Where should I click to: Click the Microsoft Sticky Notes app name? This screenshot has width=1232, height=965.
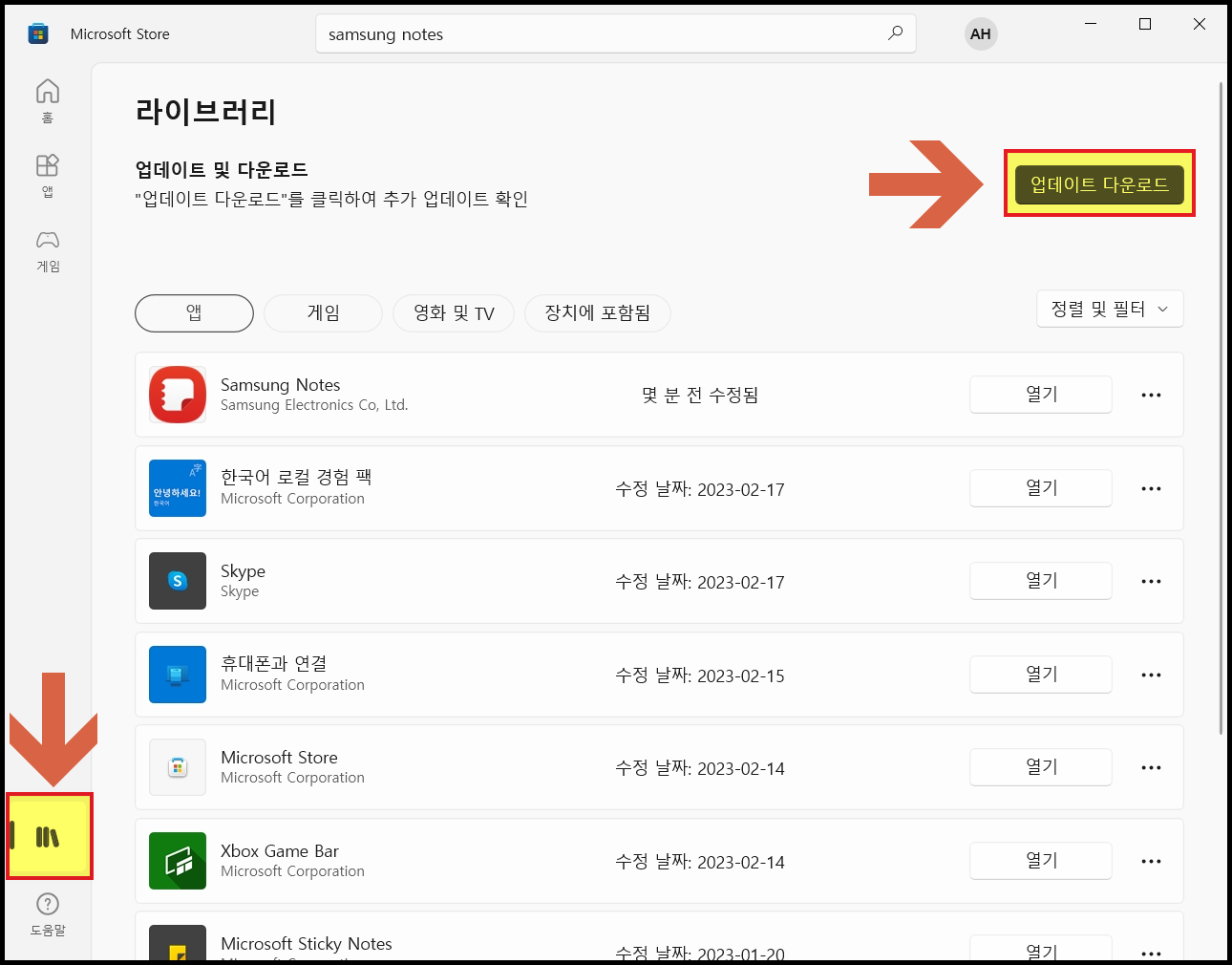click(307, 943)
